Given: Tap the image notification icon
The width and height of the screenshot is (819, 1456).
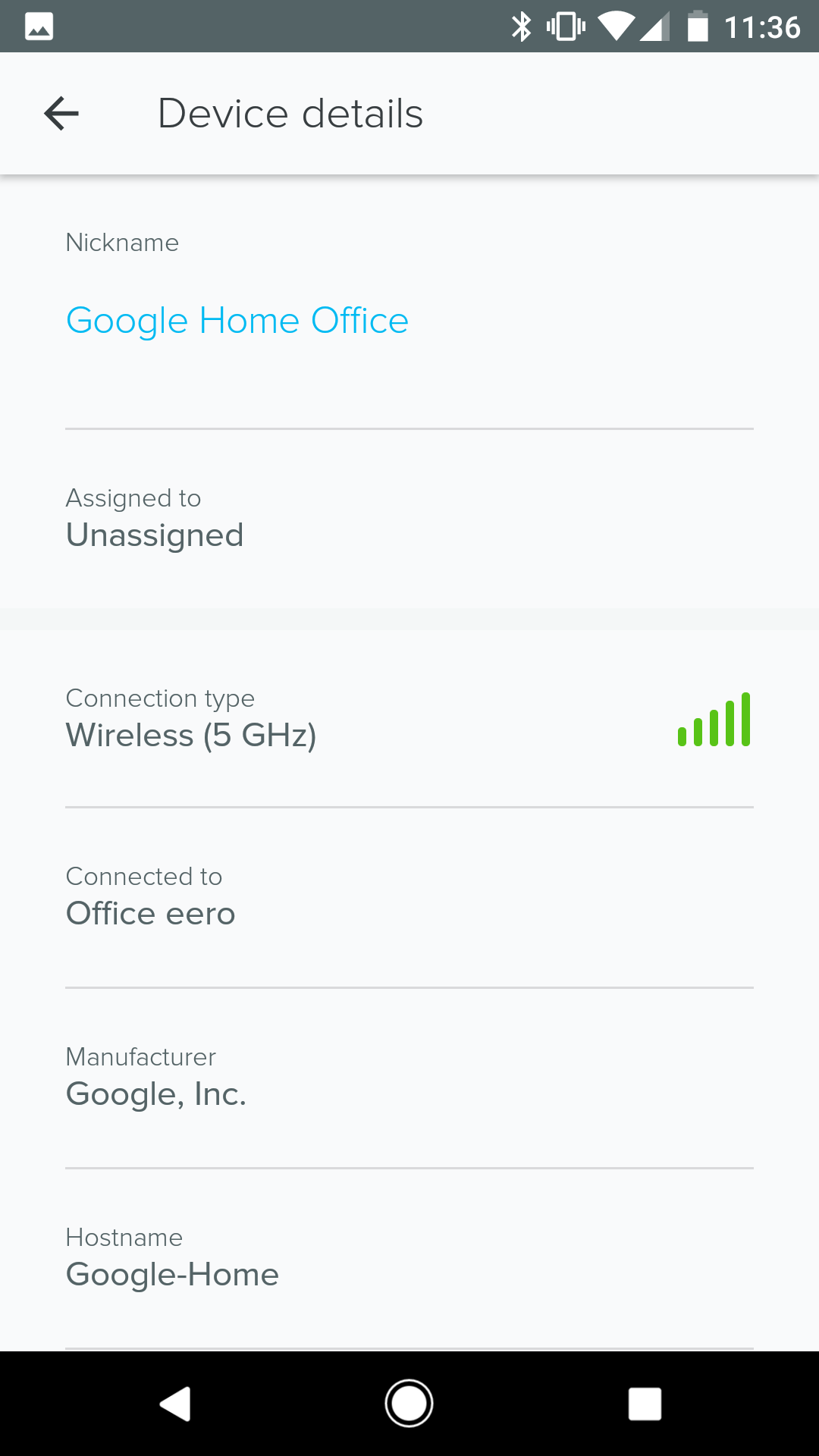Looking at the screenshot, I should pyautogui.click(x=39, y=27).
